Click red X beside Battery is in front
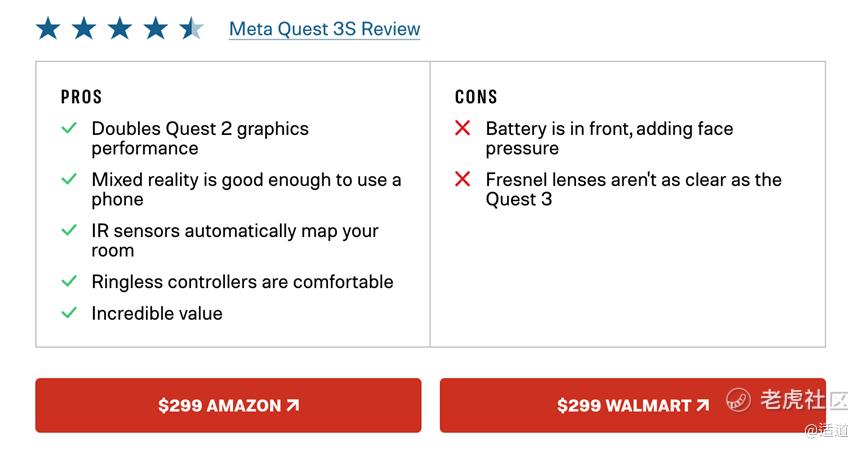The height and width of the screenshot is (451, 865). tap(462, 128)
